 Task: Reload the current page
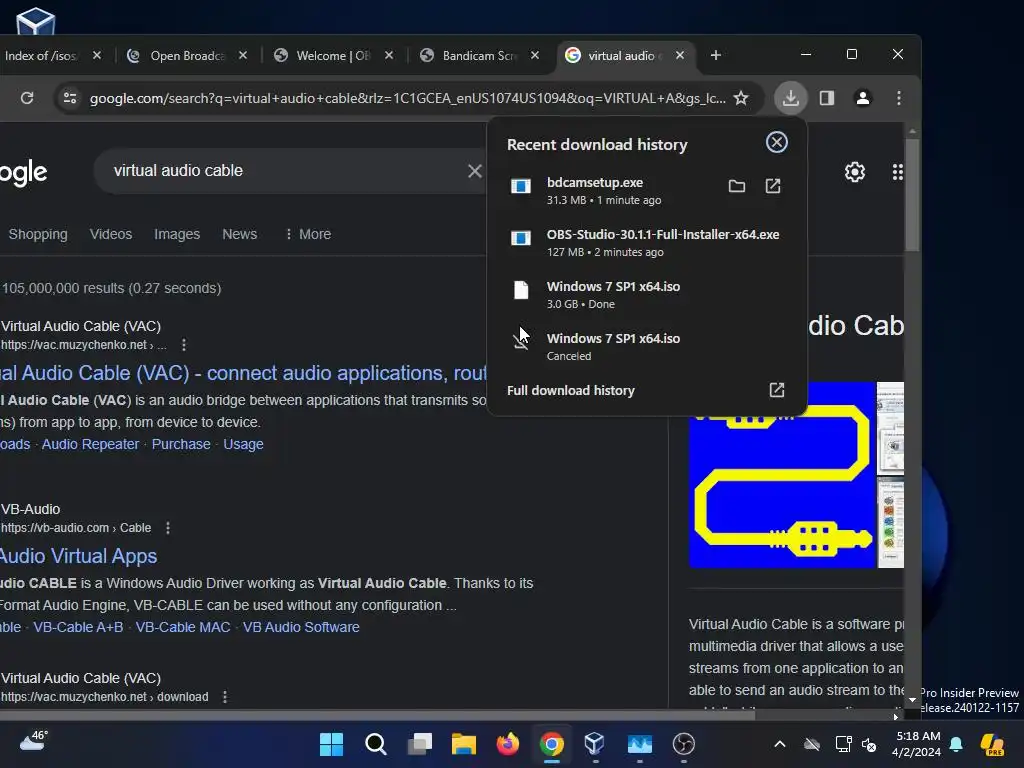pyautogui.click(x=27, y=98)
